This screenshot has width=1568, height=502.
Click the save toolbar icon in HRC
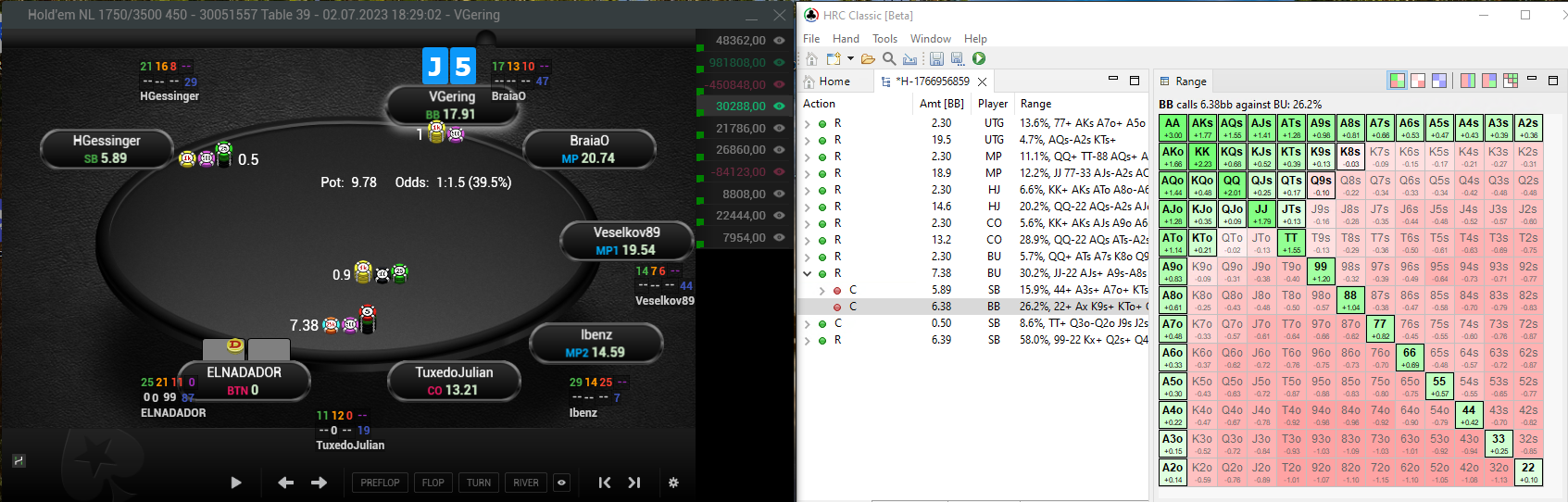click(x=936, y=58)
